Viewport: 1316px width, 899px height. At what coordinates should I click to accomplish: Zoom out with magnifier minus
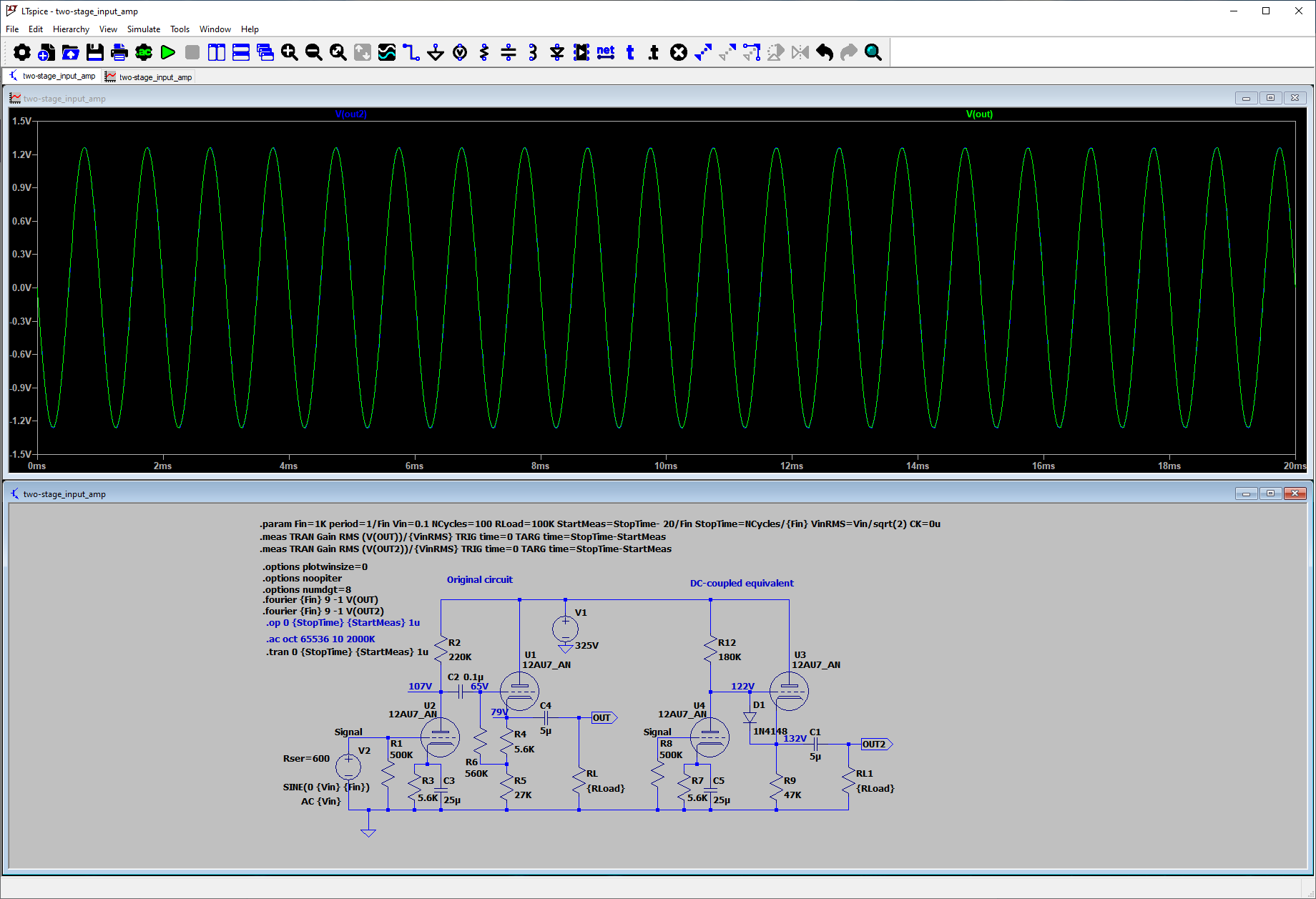click(314, 52)
